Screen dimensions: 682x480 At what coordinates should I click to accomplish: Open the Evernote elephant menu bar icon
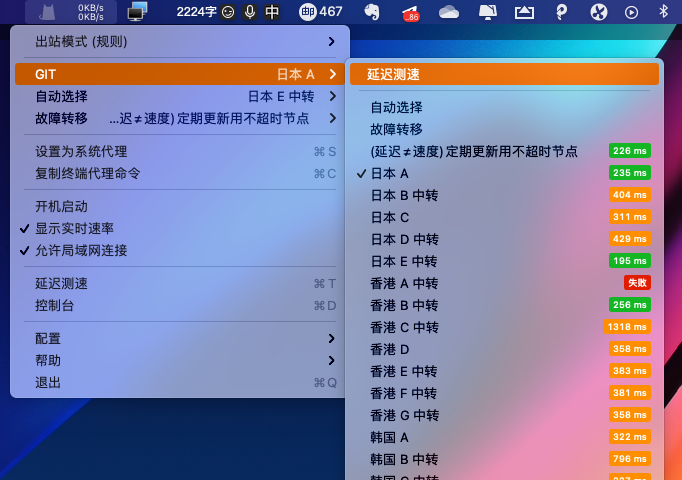[372, 12]
